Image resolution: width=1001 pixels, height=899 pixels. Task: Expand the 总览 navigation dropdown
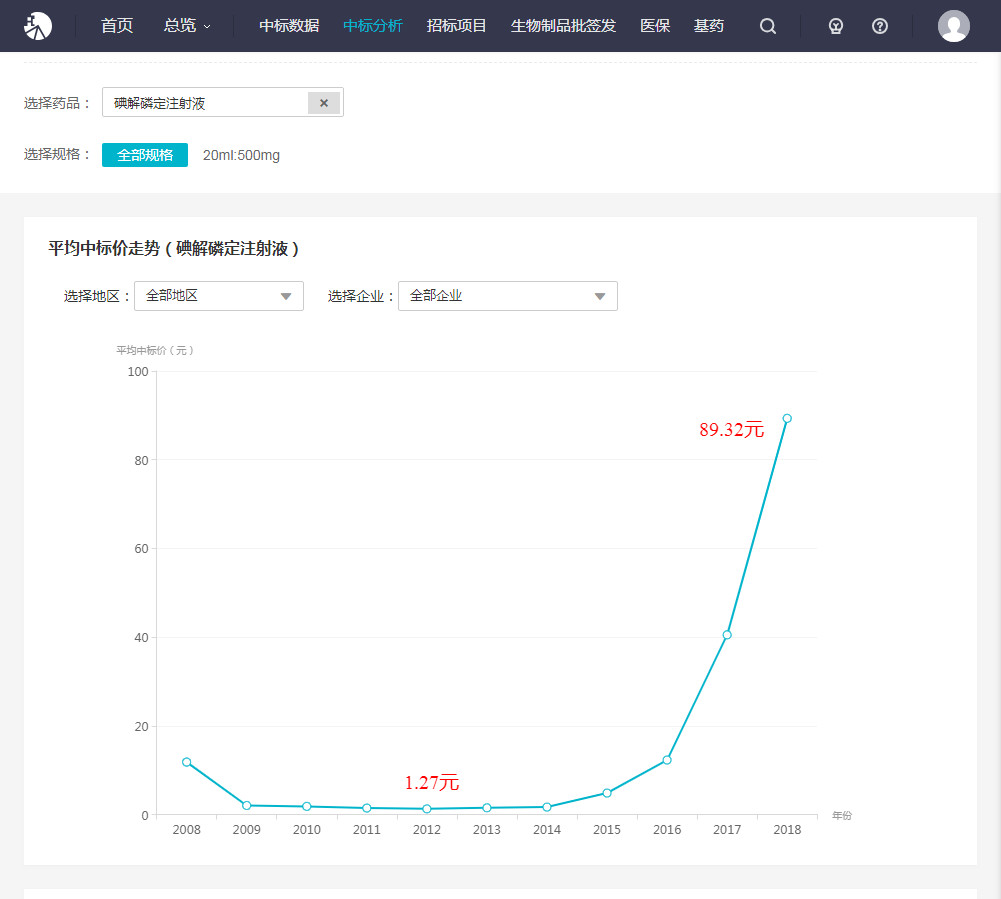click(x=187, y=26)
